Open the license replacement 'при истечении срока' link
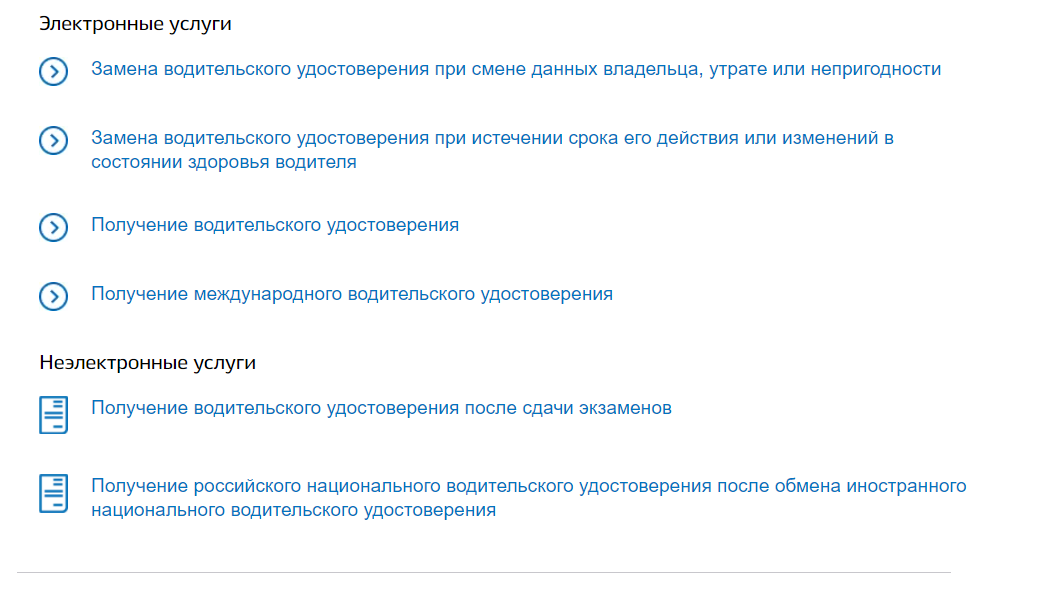Screen dimensions: 1056x610 (492, 138)
